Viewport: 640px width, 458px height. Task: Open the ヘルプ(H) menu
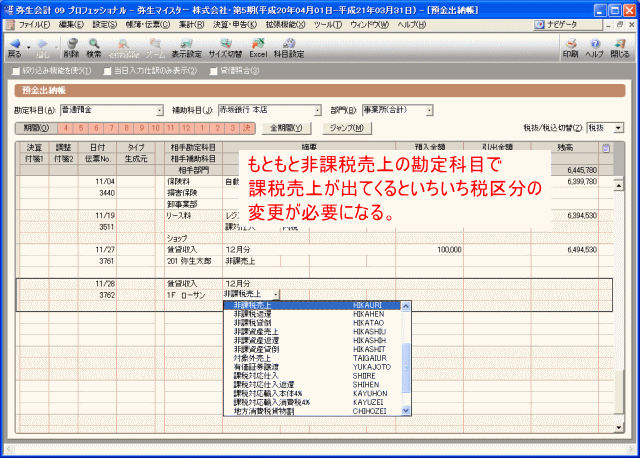412,25
